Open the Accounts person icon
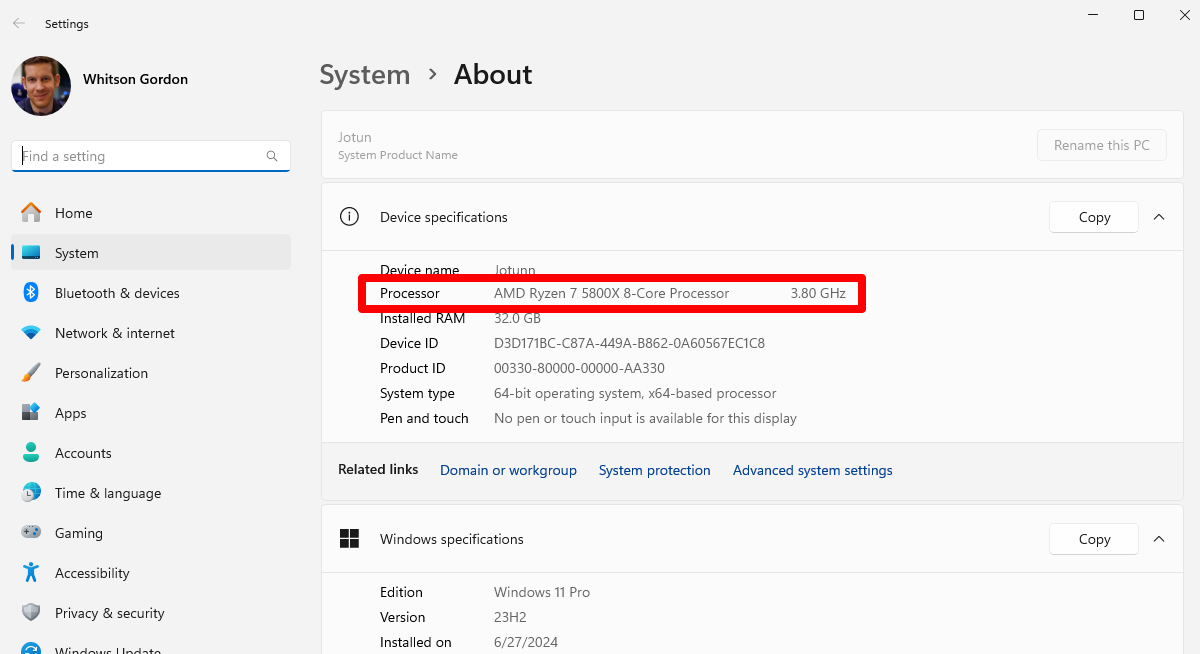The image size is (1200, 654). click(31, 453)
